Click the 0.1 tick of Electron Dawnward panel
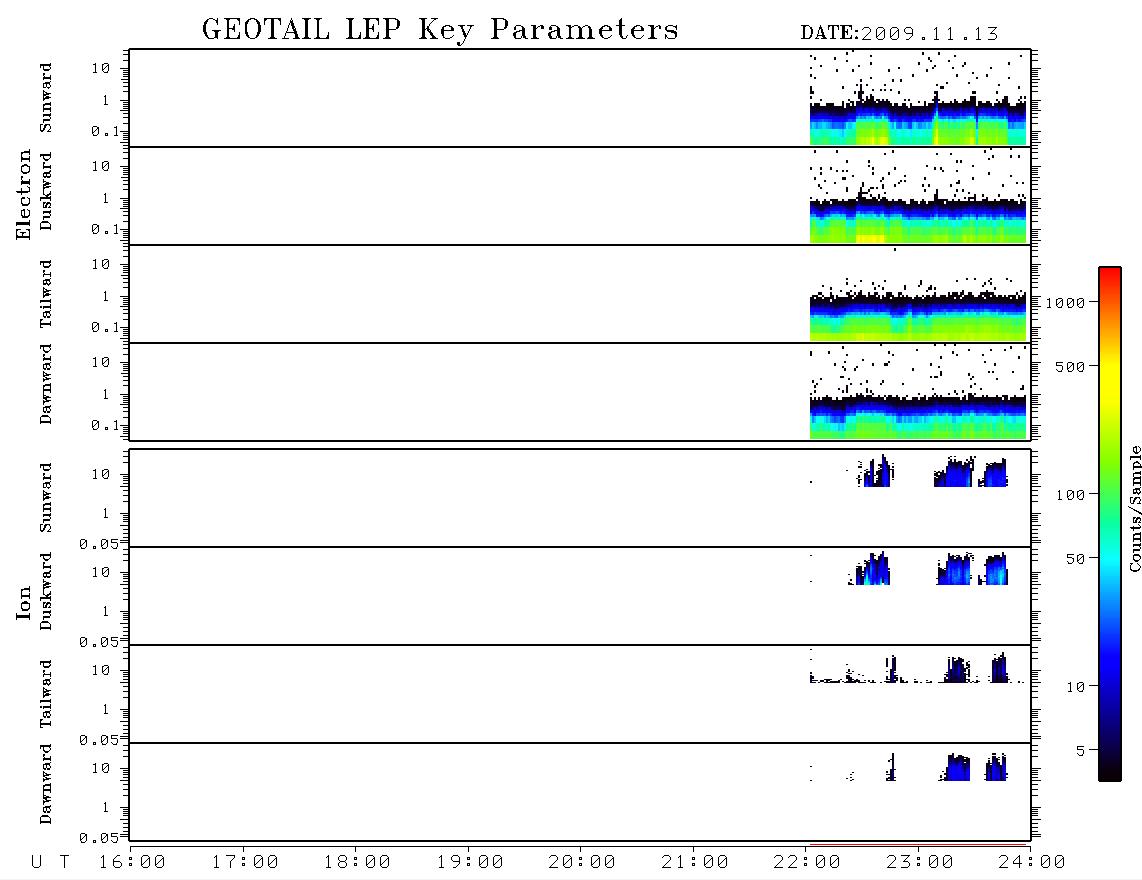This screenshot has width=1142, height=880. [105, 425]
